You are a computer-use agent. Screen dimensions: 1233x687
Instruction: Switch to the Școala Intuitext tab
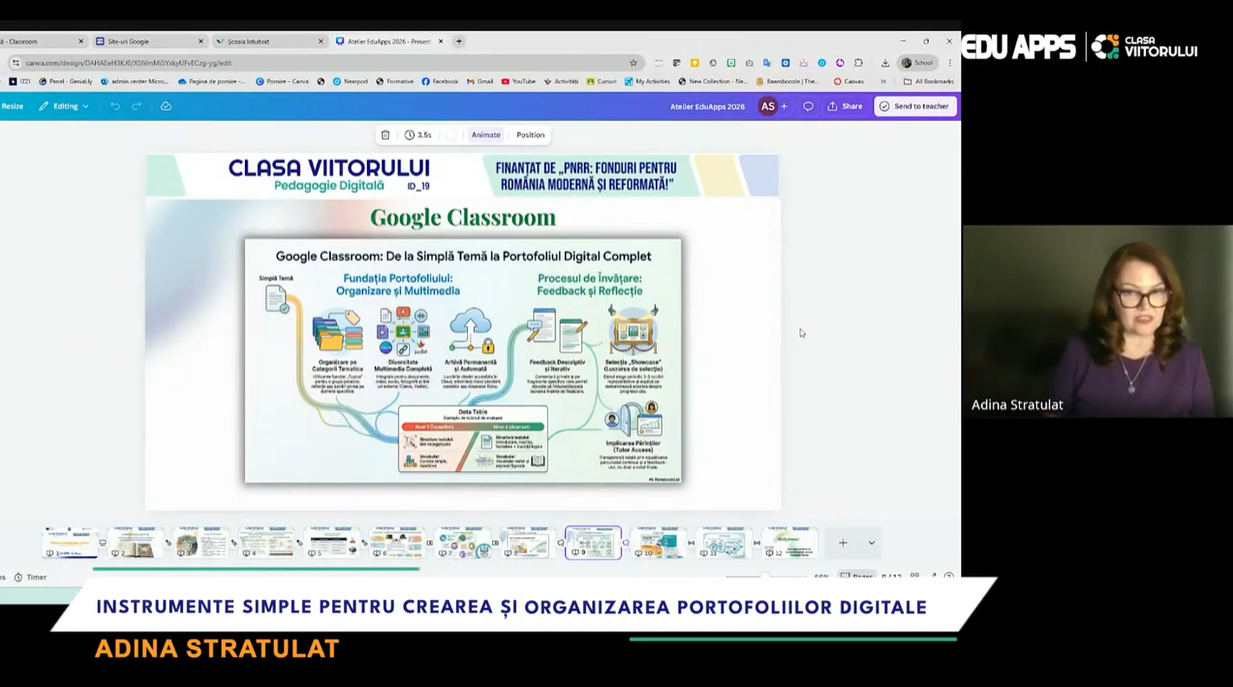(x=268, y=42)
